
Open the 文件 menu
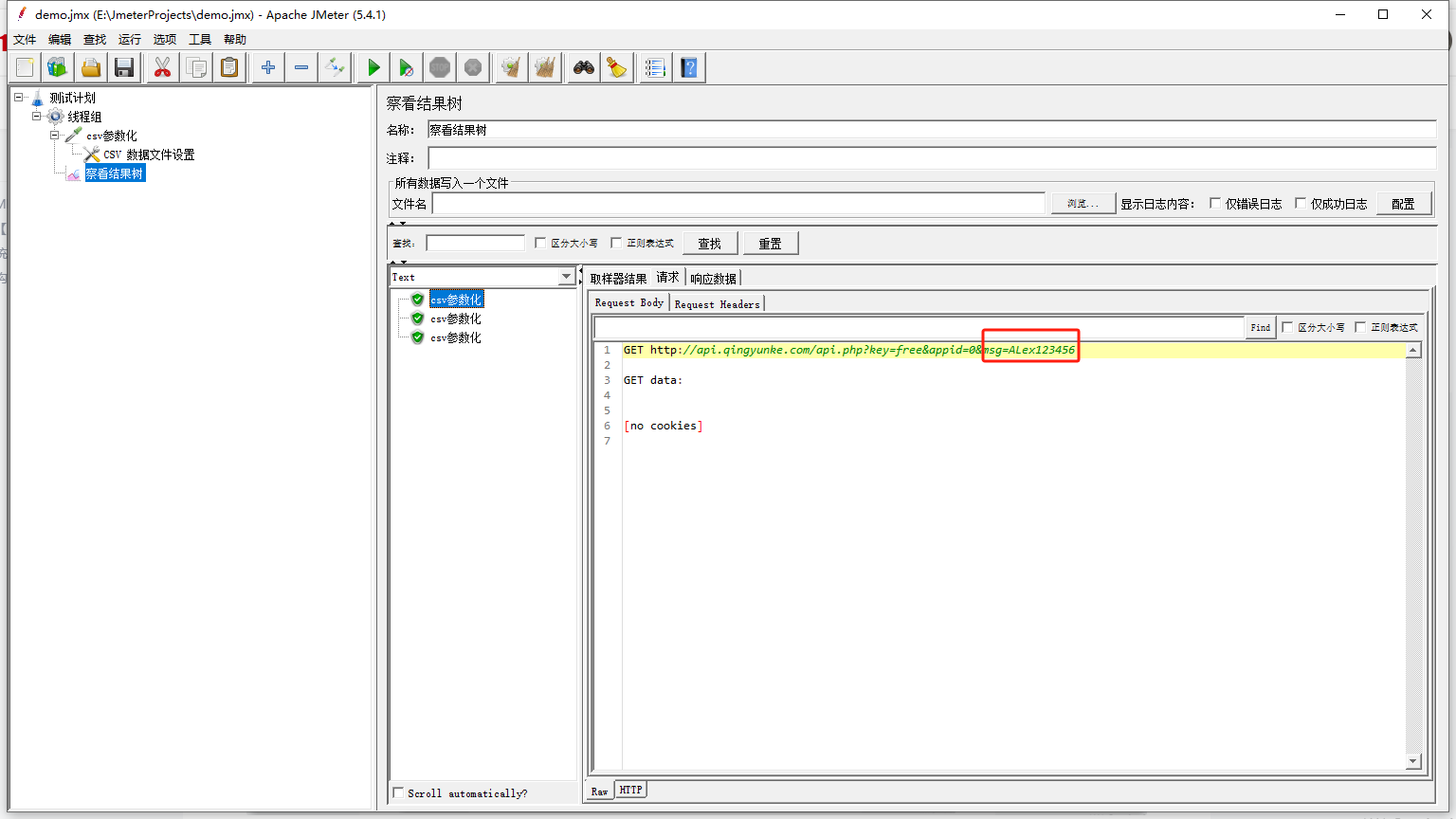point(25,39)
